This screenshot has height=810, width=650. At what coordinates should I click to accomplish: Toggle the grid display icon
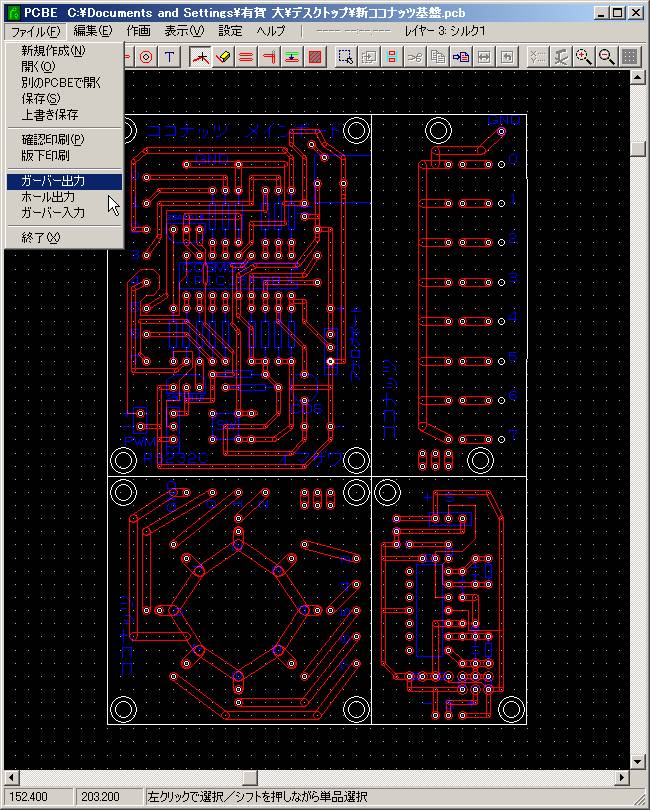click(630, 56)
